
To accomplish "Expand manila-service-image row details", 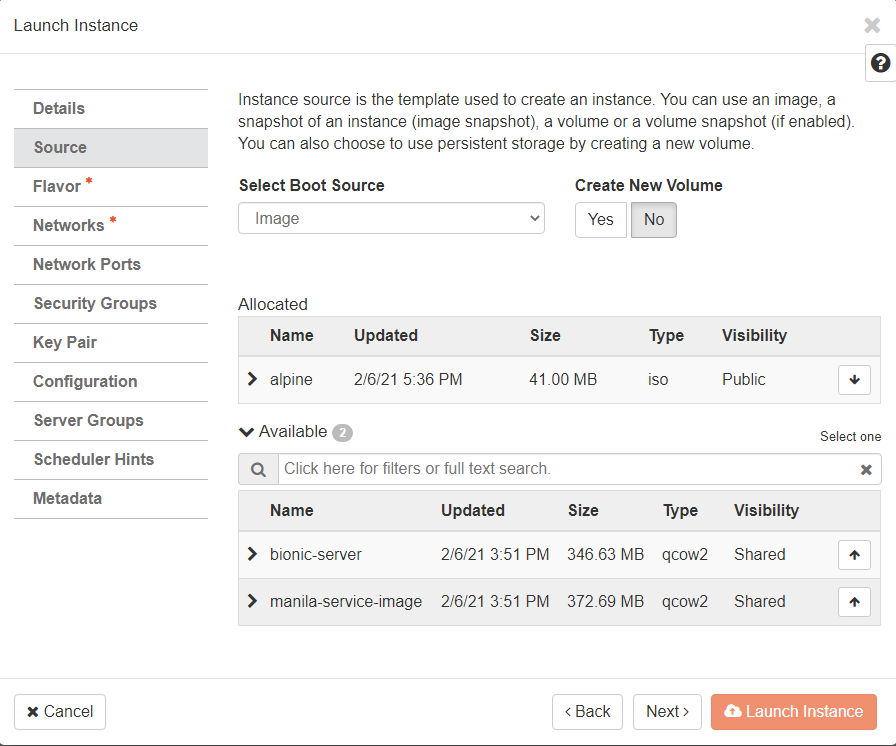I will pyautogui.click(x=253, y=602).
